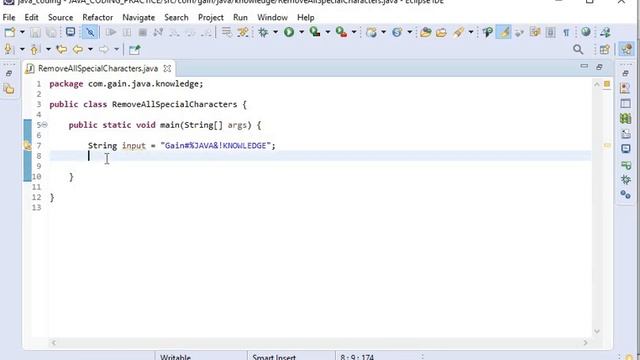Click the editor area restore icon

599,67
